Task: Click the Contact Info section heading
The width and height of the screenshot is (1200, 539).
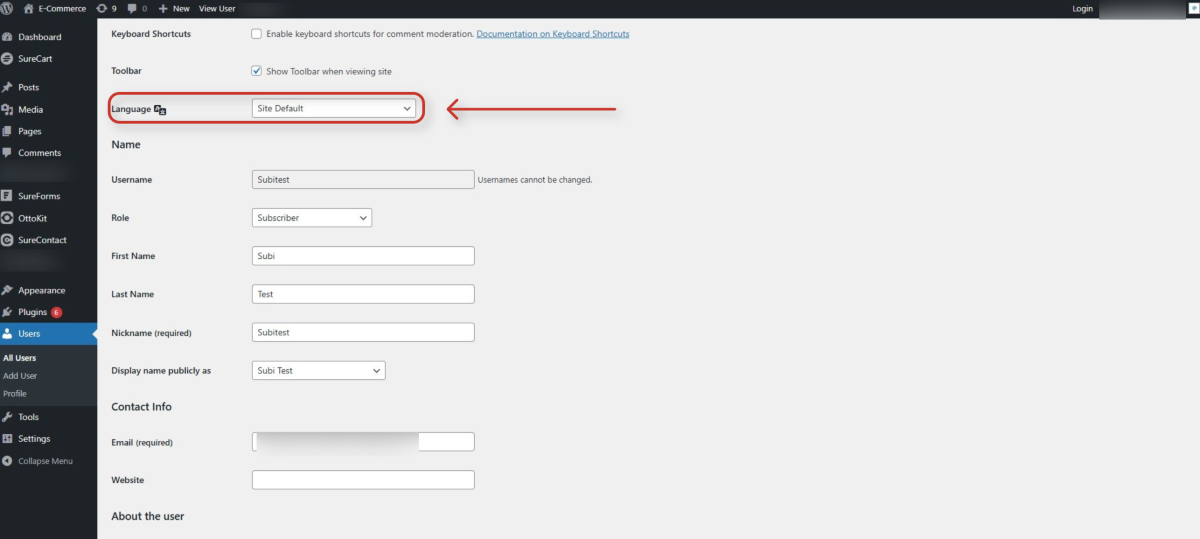Action: point(141,407)
